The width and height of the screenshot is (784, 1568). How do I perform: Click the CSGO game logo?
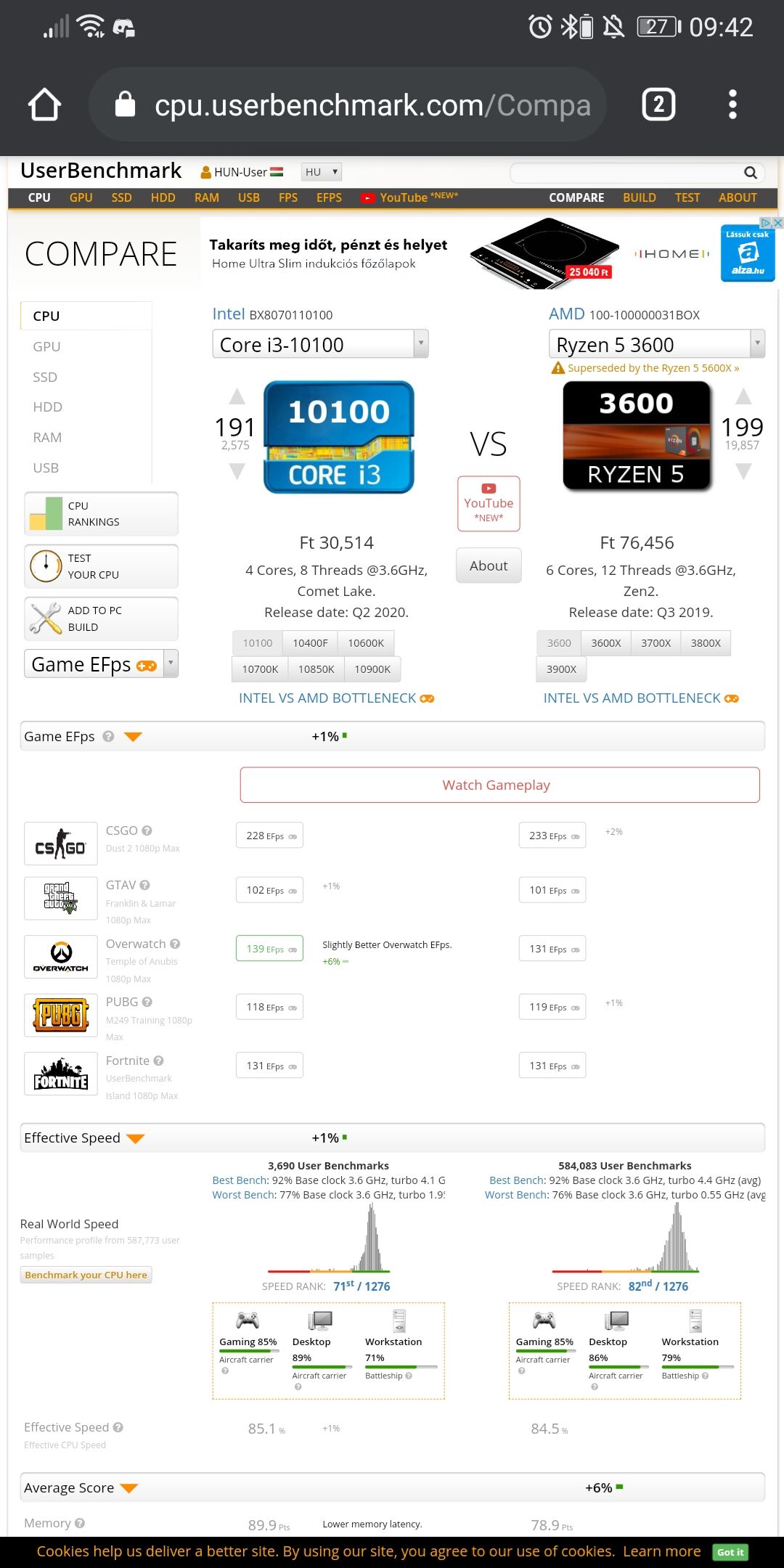click(61, 844)
